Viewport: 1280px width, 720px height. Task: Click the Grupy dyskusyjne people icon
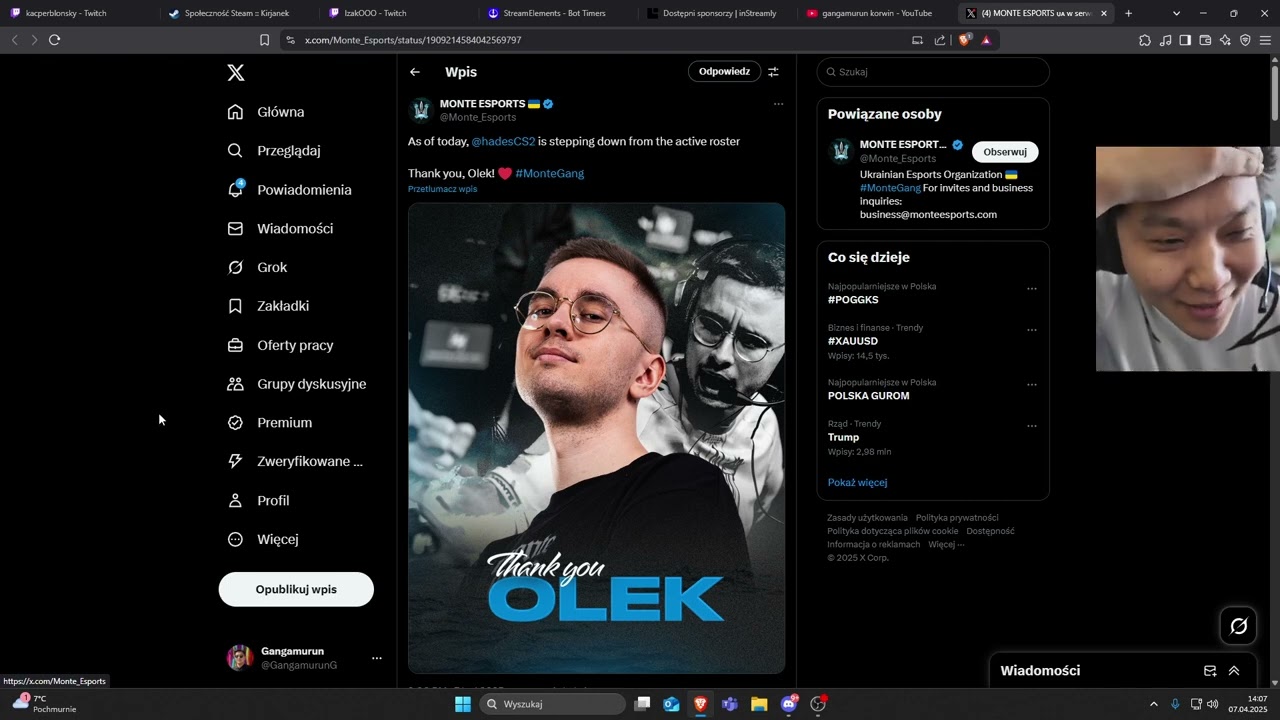[235, 384]
